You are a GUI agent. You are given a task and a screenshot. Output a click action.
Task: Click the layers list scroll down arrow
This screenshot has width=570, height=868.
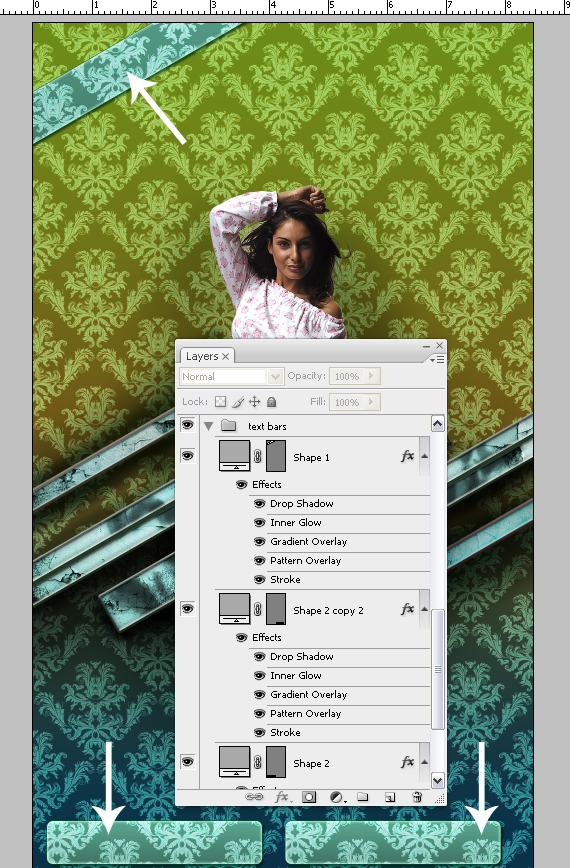pyautogui.click(x=437, y=780)
